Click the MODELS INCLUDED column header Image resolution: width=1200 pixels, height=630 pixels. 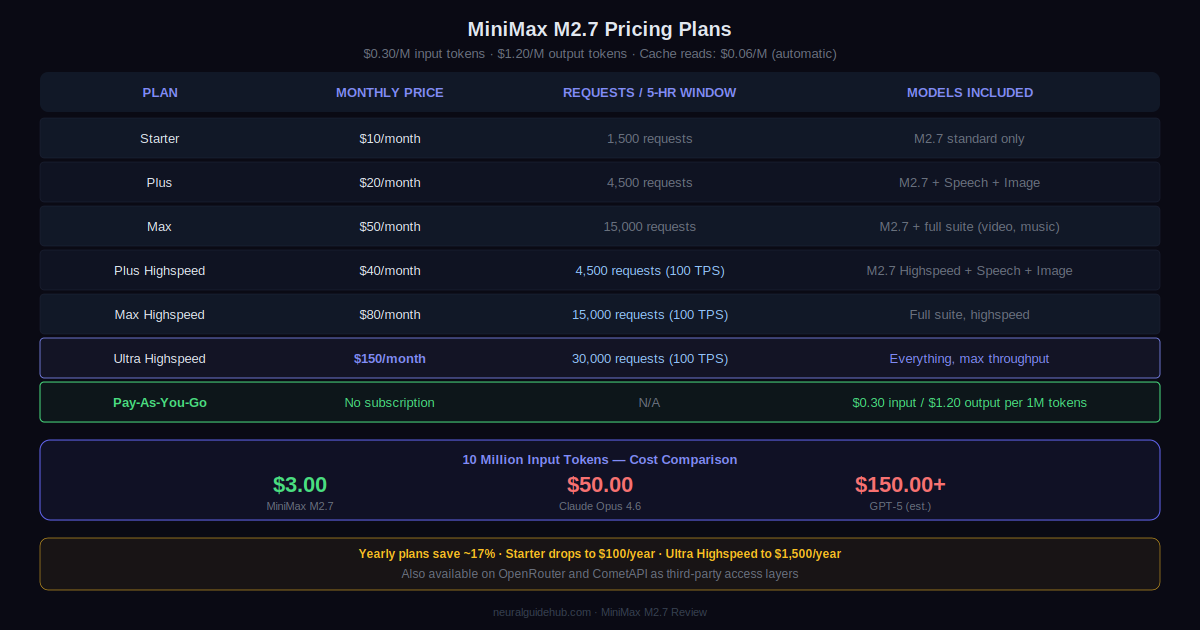[969, 93]
